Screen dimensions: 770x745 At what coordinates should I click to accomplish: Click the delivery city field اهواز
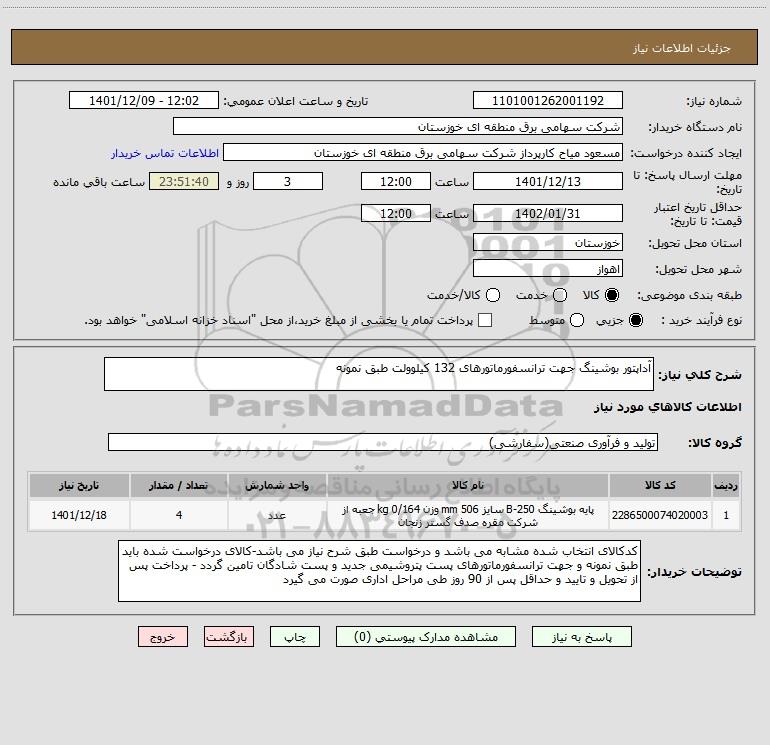coord(548,269)
